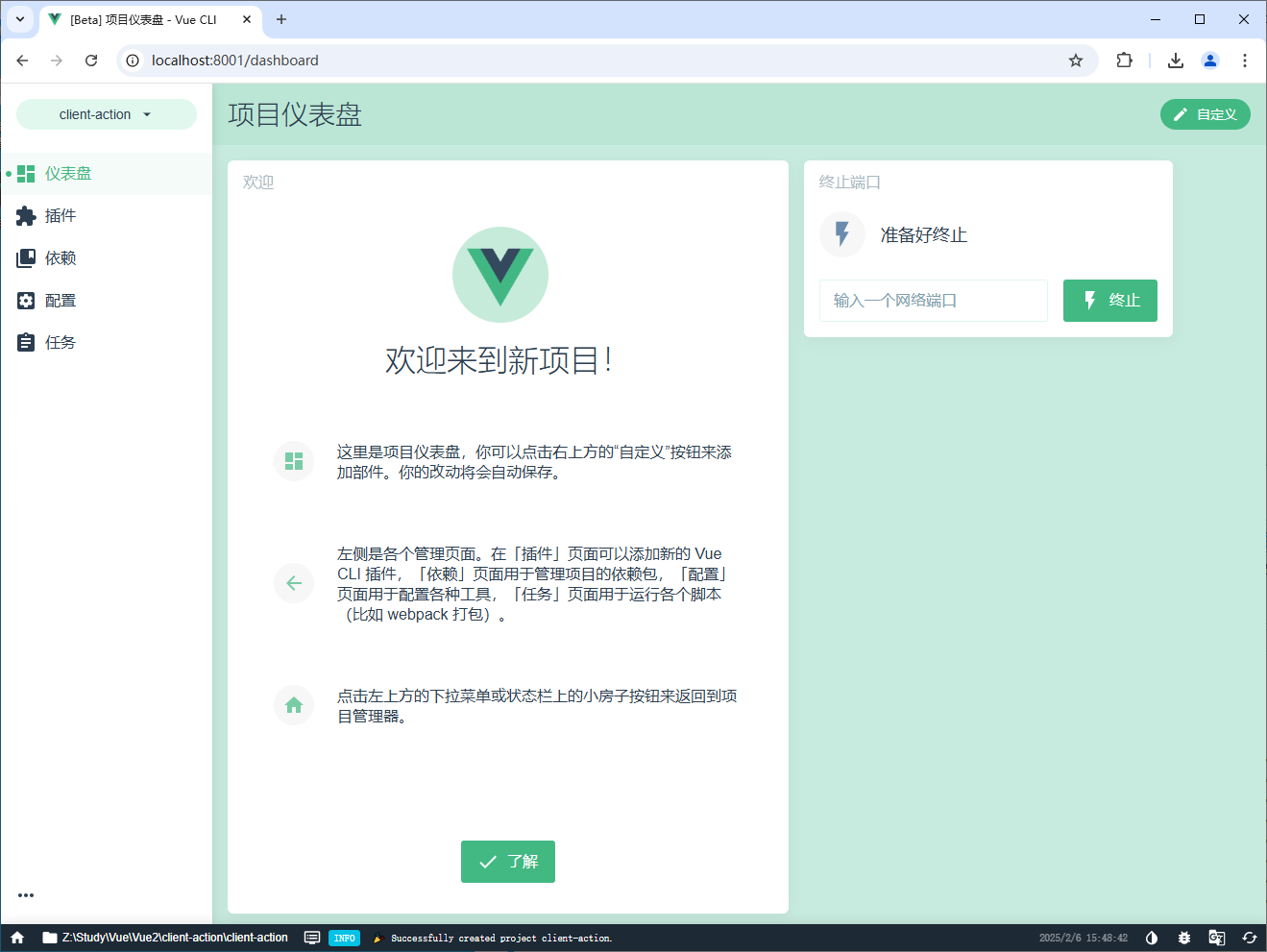Screen dimensions: 1267x952
Task: Reload the page with refresh icon
Action: pyautogui.click(x=91, y=61)
